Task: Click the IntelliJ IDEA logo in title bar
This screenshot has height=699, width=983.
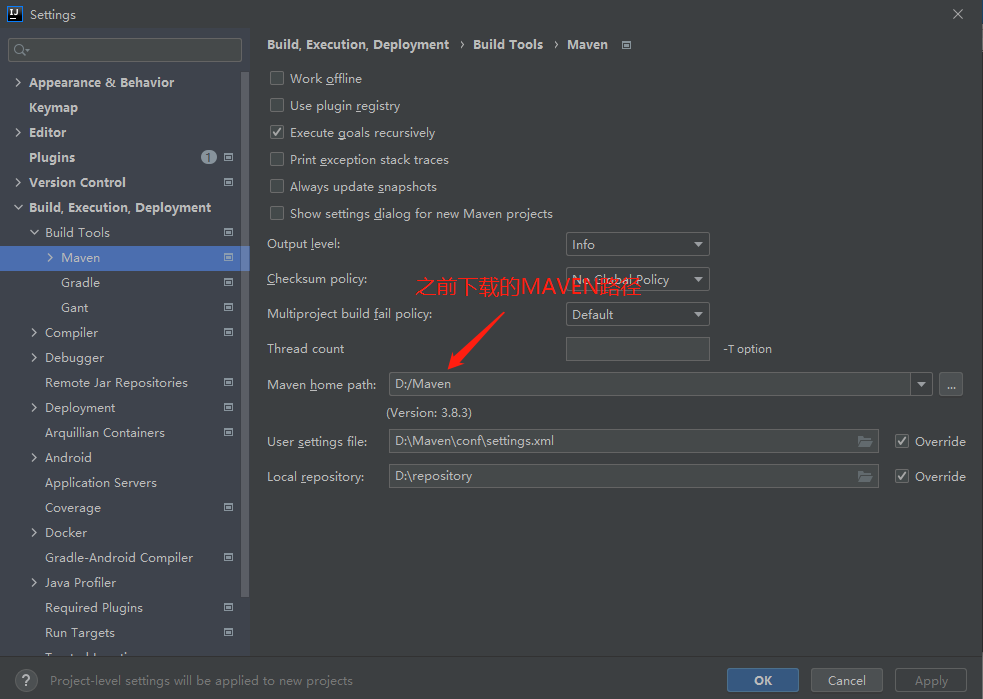Action: point(14,14)
